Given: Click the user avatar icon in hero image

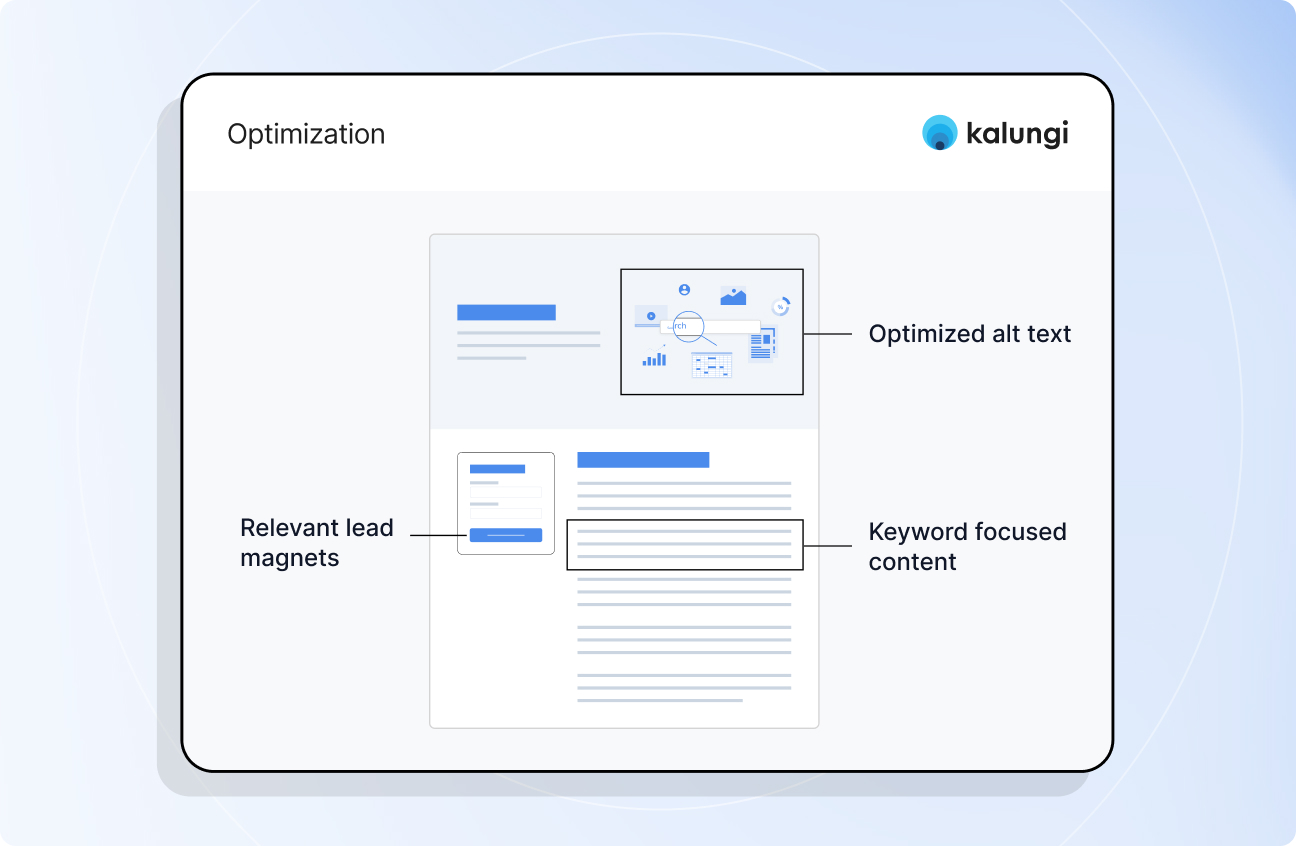Looking at the screenshot, I should [684, 289].
